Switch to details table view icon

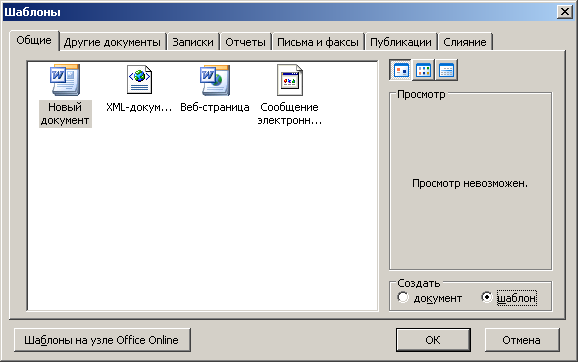coord(446,70)
